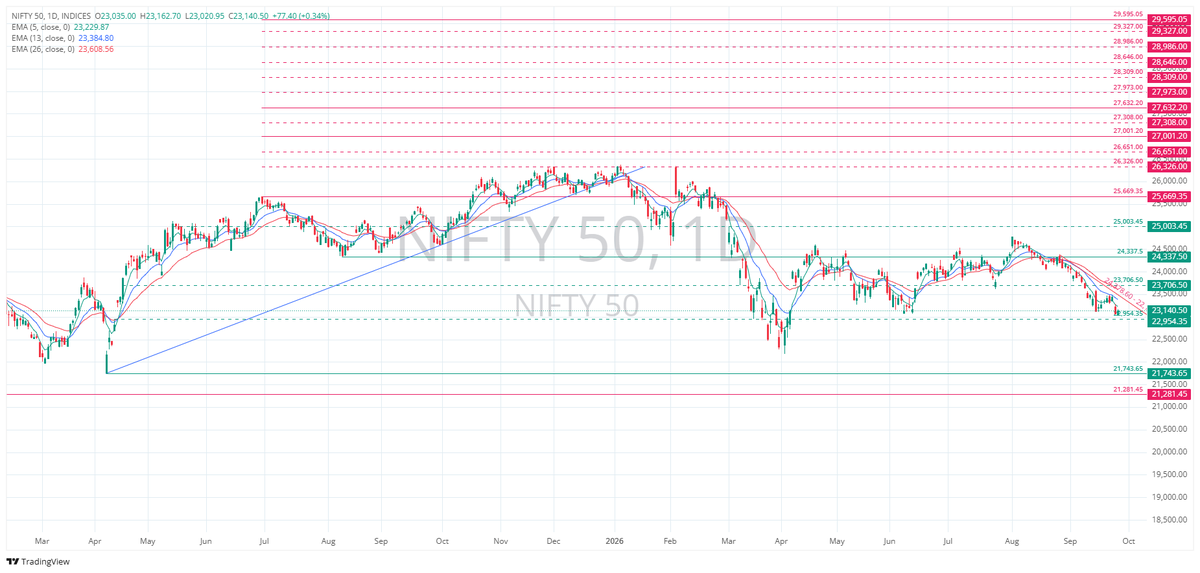Click the 27,632.20 price axis tag

[x=1169, y=107]
